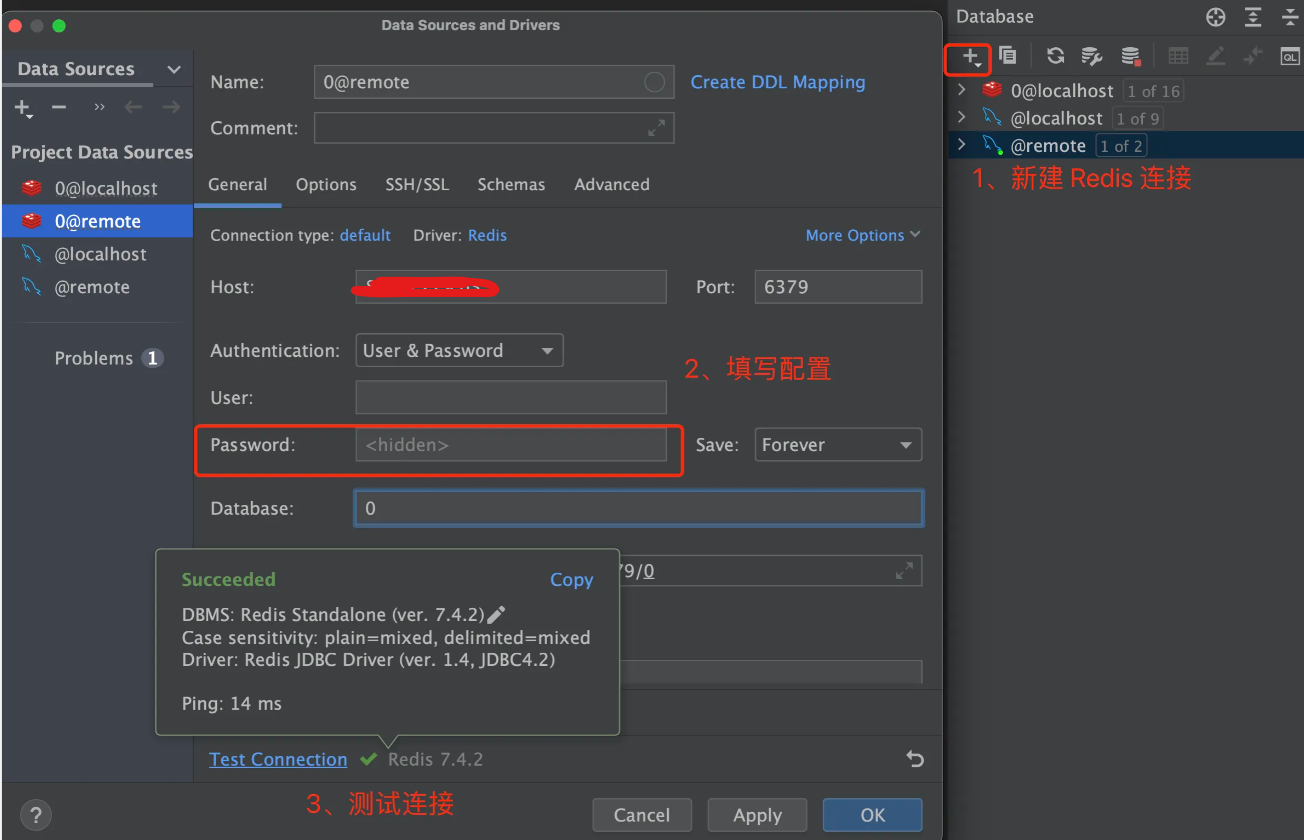
Task: Open the Authentication User & Password dropdown
Action: click(x=459, y=351)
